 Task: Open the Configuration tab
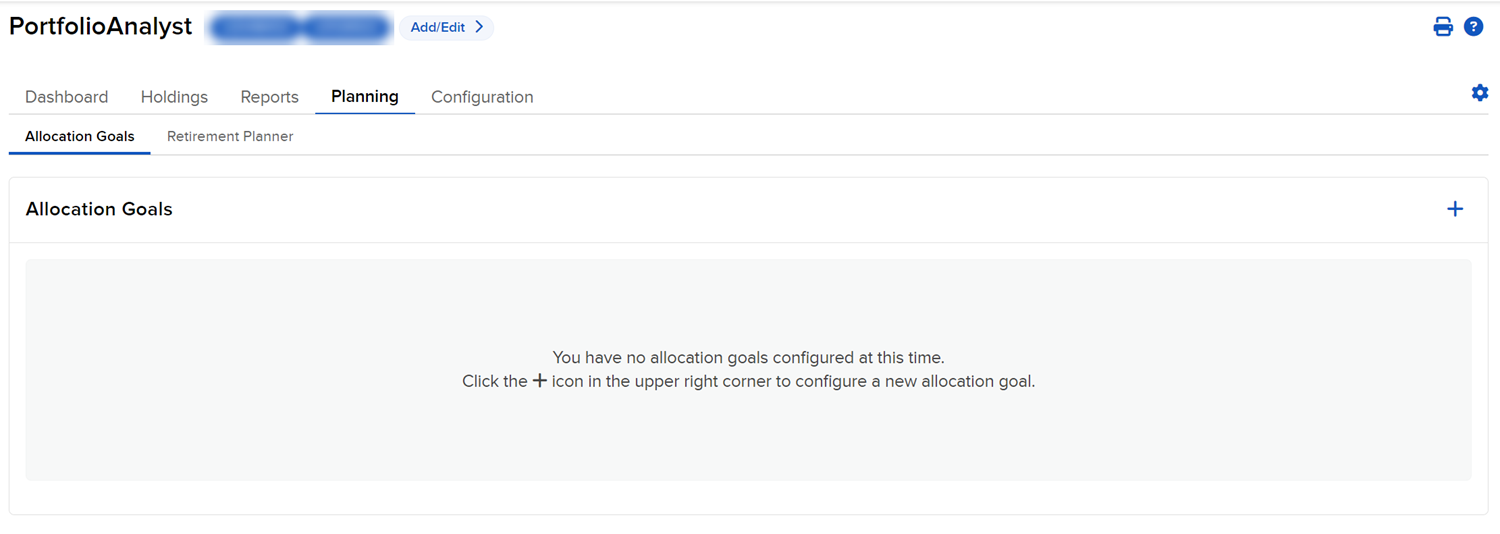tap(482, 97)
